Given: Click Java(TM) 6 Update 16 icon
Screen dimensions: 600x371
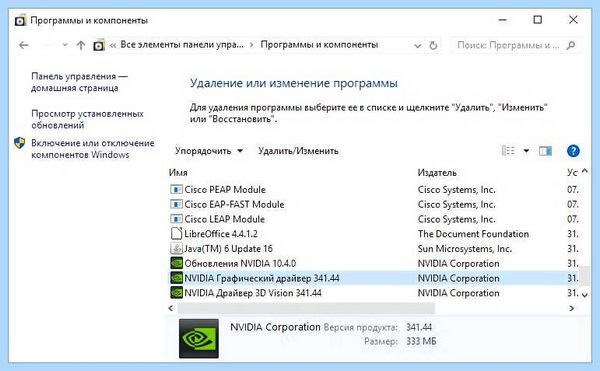Looking at the screenshot, I should pos(176,249).
